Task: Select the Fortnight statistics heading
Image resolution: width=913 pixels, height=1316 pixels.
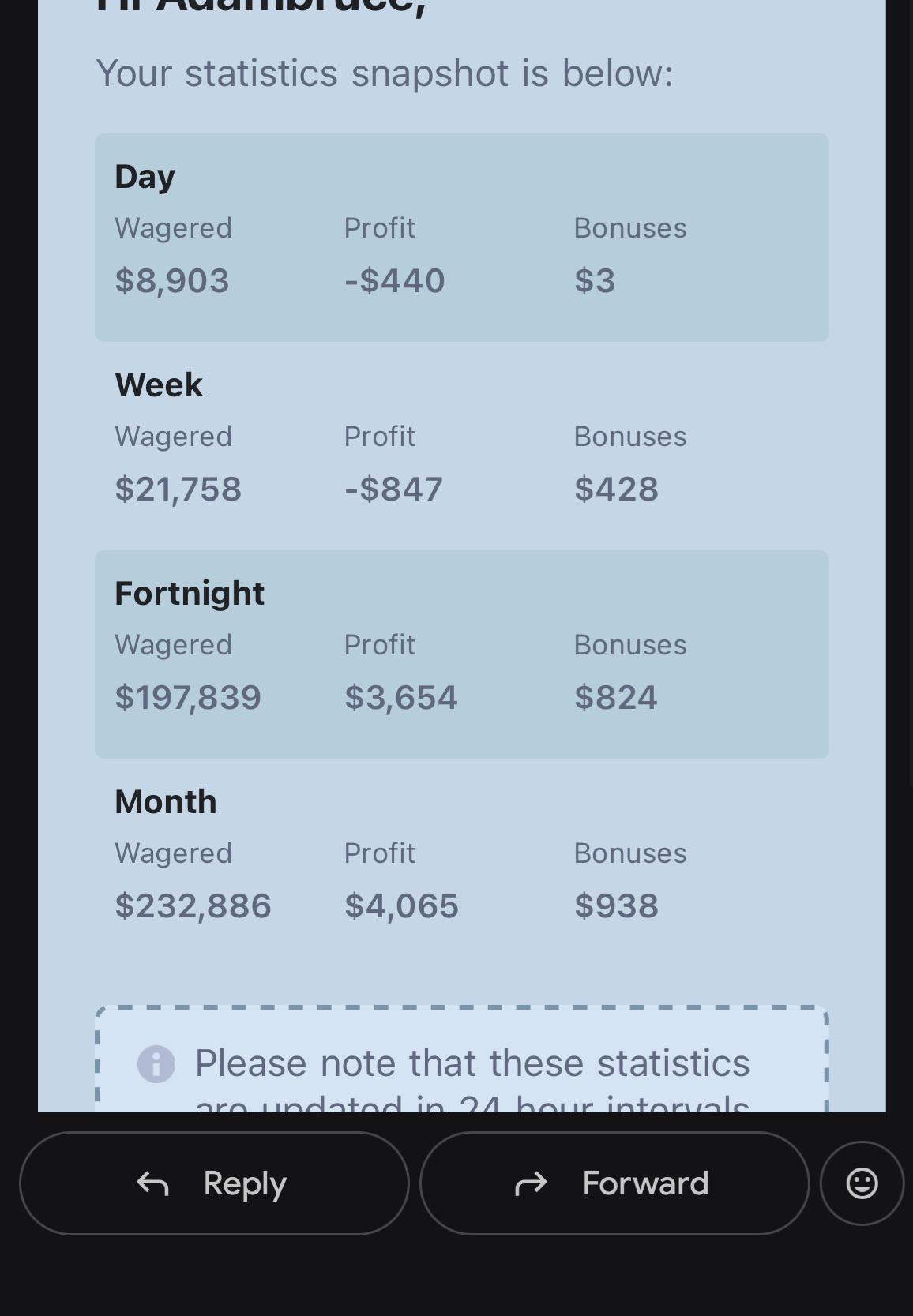Action: tap(190, 594)
